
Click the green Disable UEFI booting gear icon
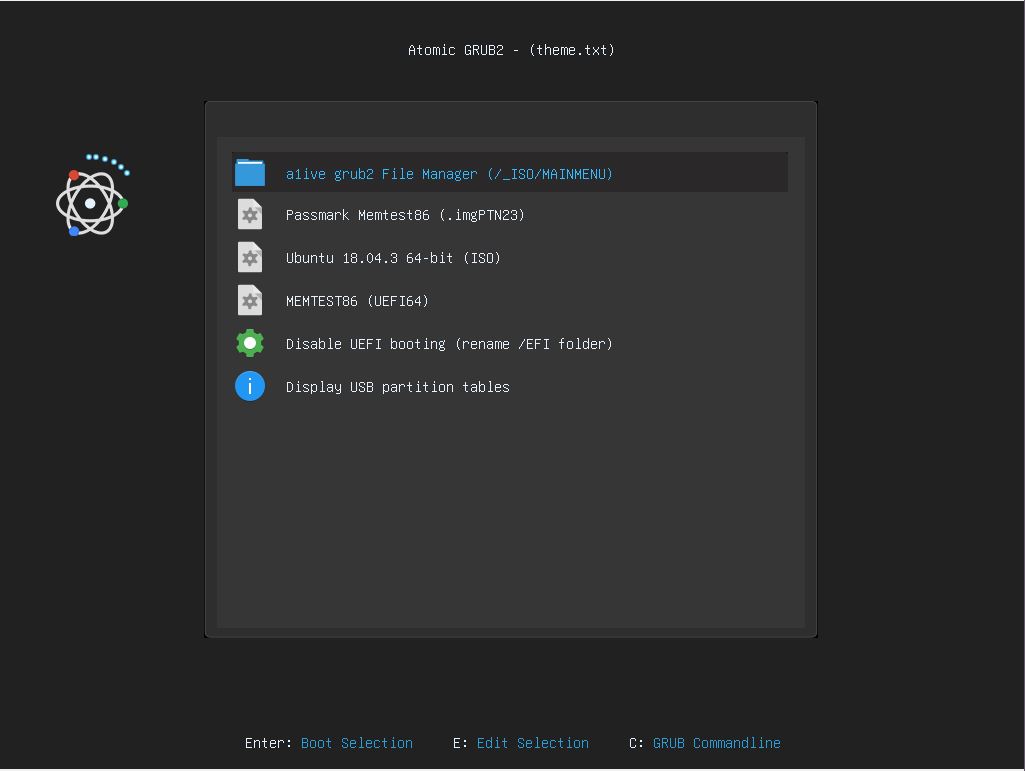[250, 343]
